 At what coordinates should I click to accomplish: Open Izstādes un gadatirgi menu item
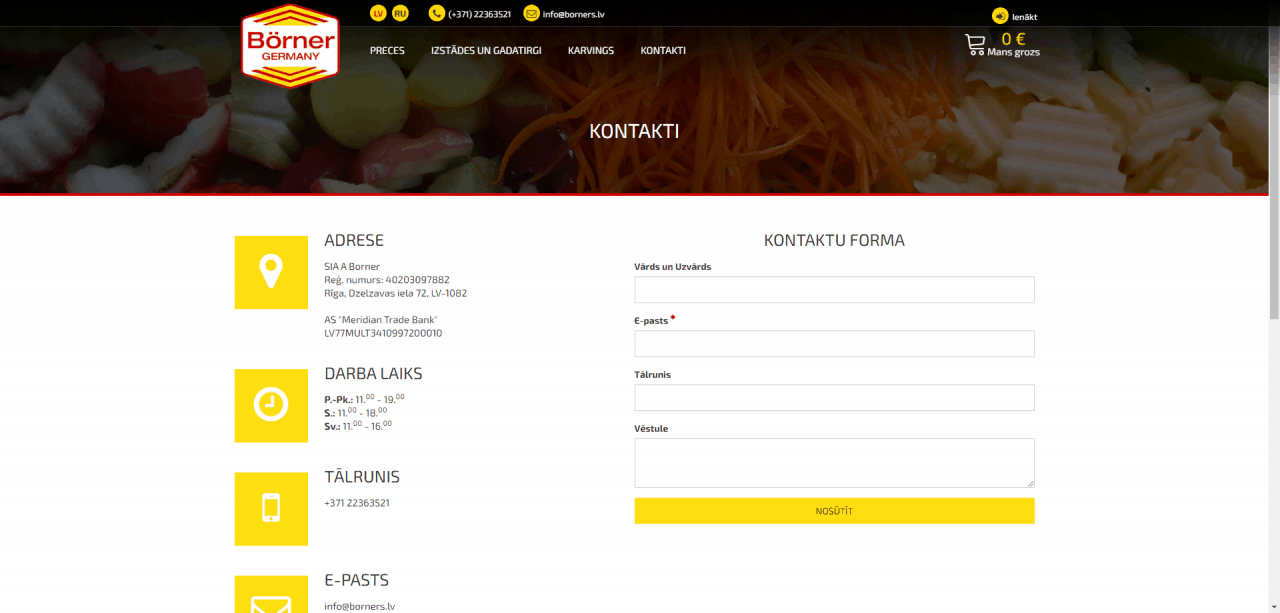click(486, 50)
